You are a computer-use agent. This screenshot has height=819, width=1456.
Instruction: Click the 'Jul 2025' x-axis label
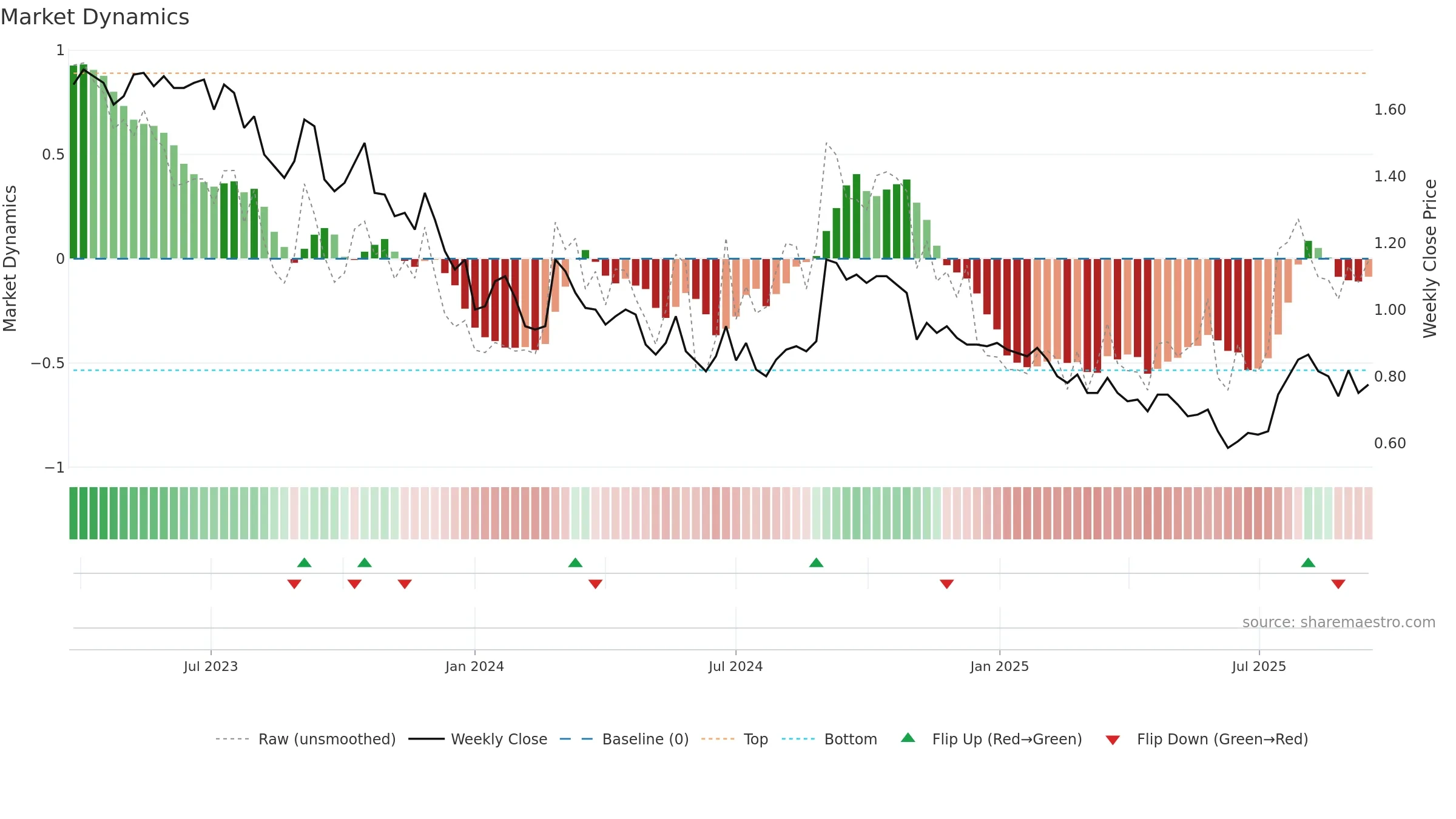click(x=1259, y=666)
